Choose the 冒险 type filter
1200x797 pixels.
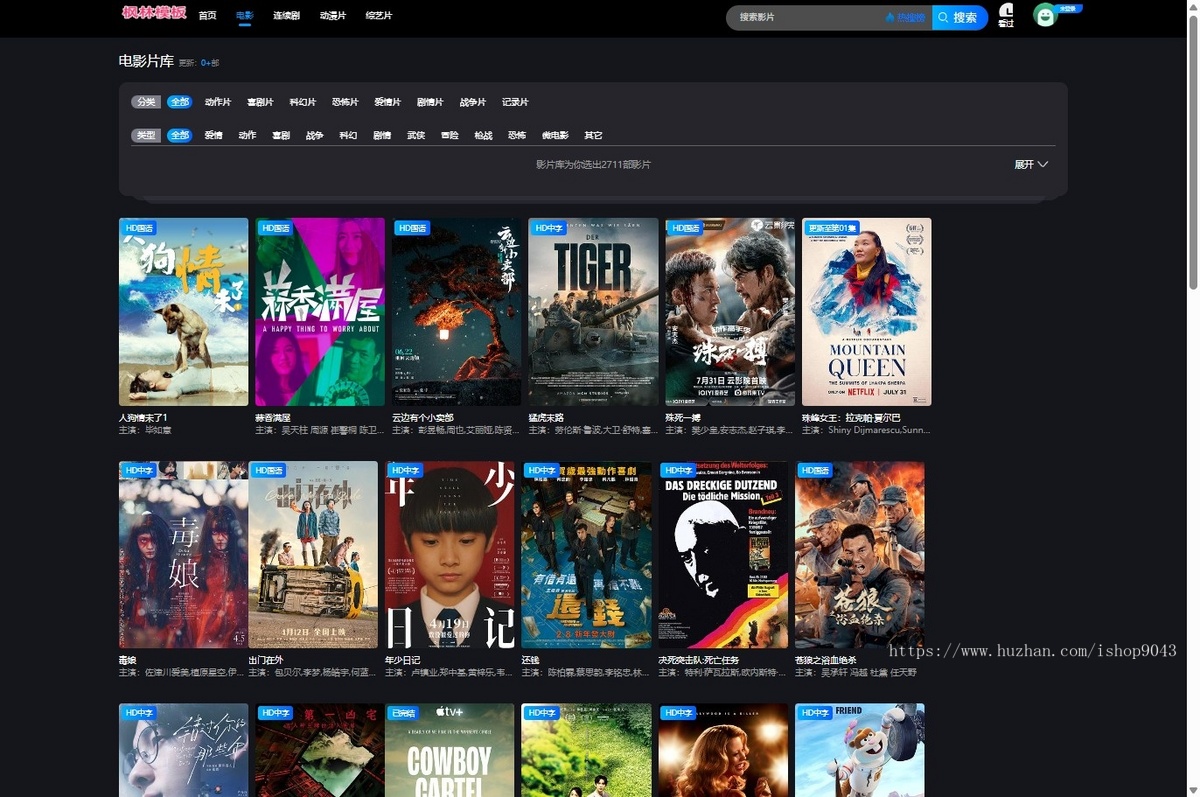tap(449, 135)
